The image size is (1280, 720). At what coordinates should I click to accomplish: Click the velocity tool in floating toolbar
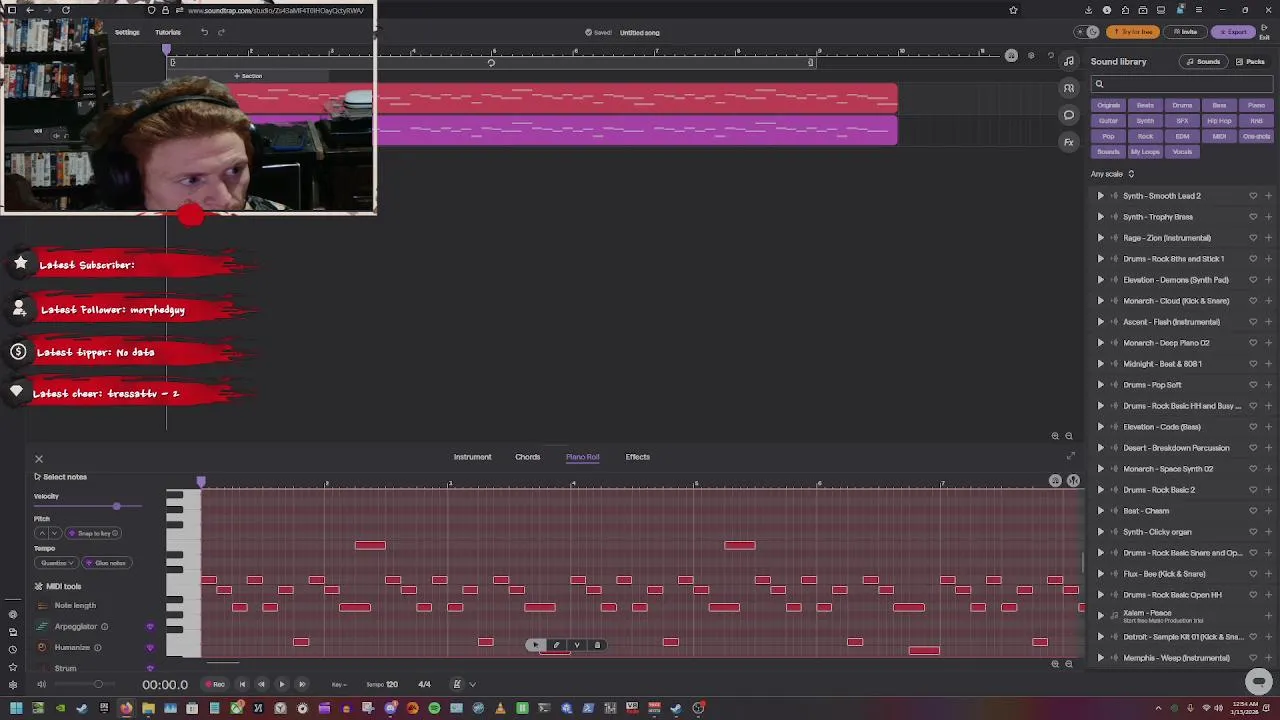click(x=577, y=645)
